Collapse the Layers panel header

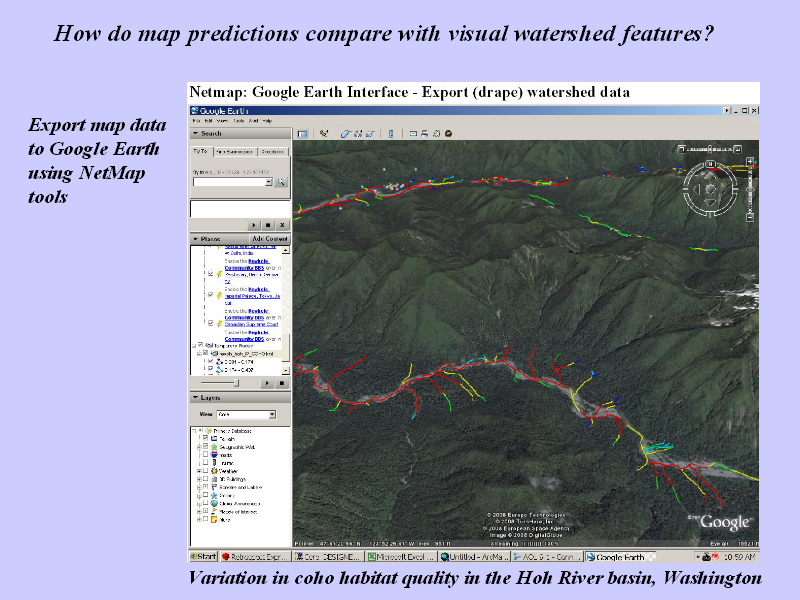[x=240, y=397]
